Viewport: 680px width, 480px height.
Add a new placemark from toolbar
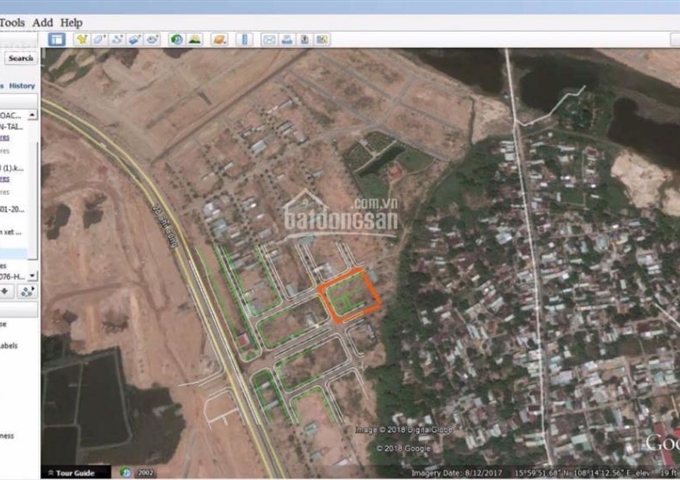pos(81,39)
